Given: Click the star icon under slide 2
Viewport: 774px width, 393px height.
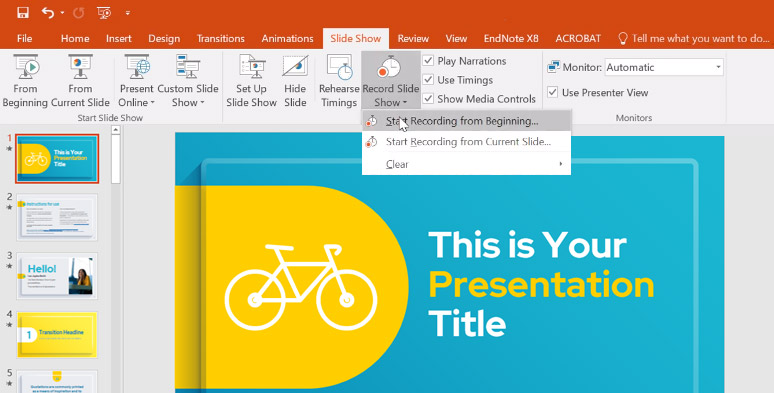Looking at the screenshot, I should point(9,207).
